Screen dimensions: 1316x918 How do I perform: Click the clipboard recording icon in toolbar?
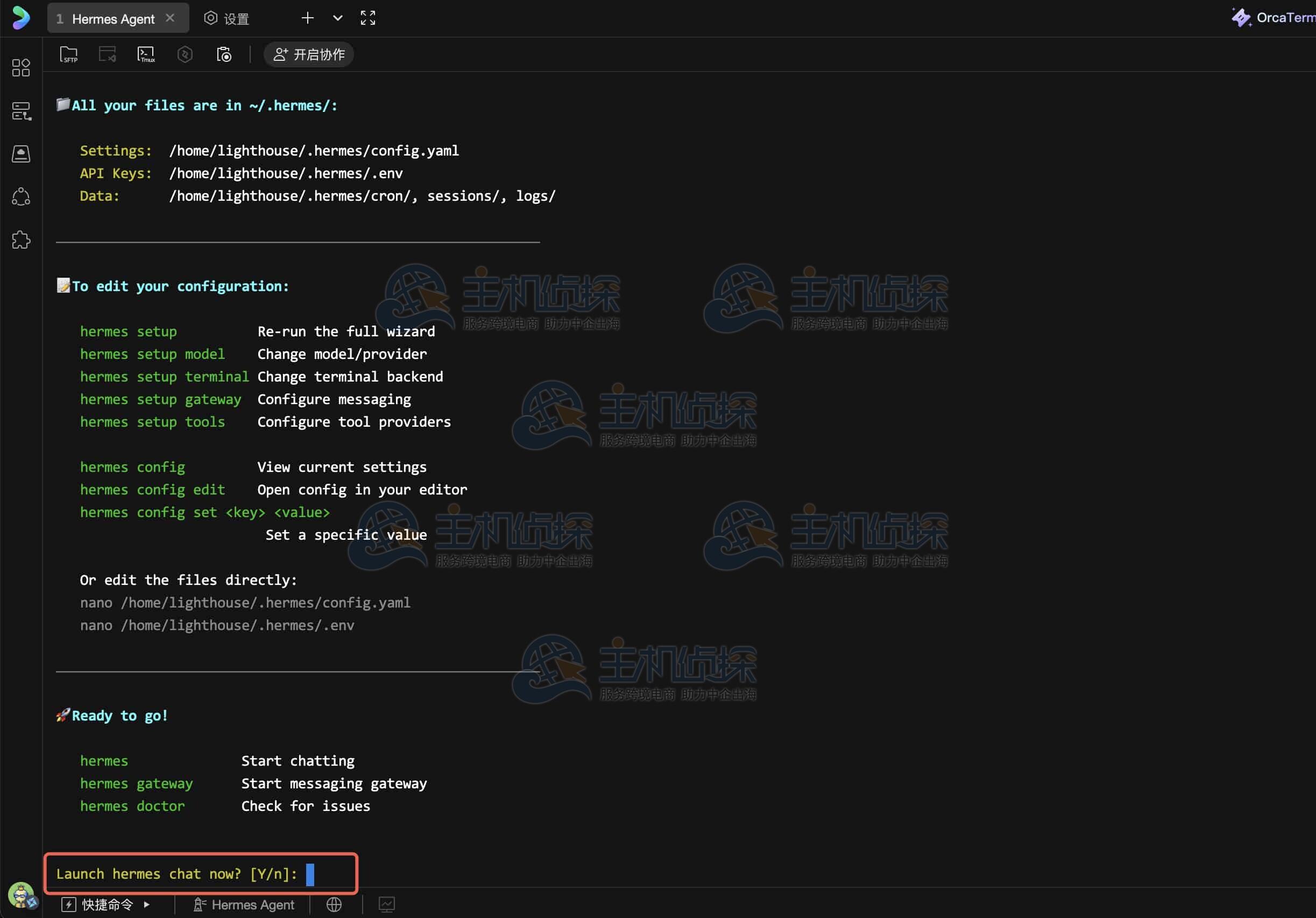pyautogui.click(x=223, y=54)
